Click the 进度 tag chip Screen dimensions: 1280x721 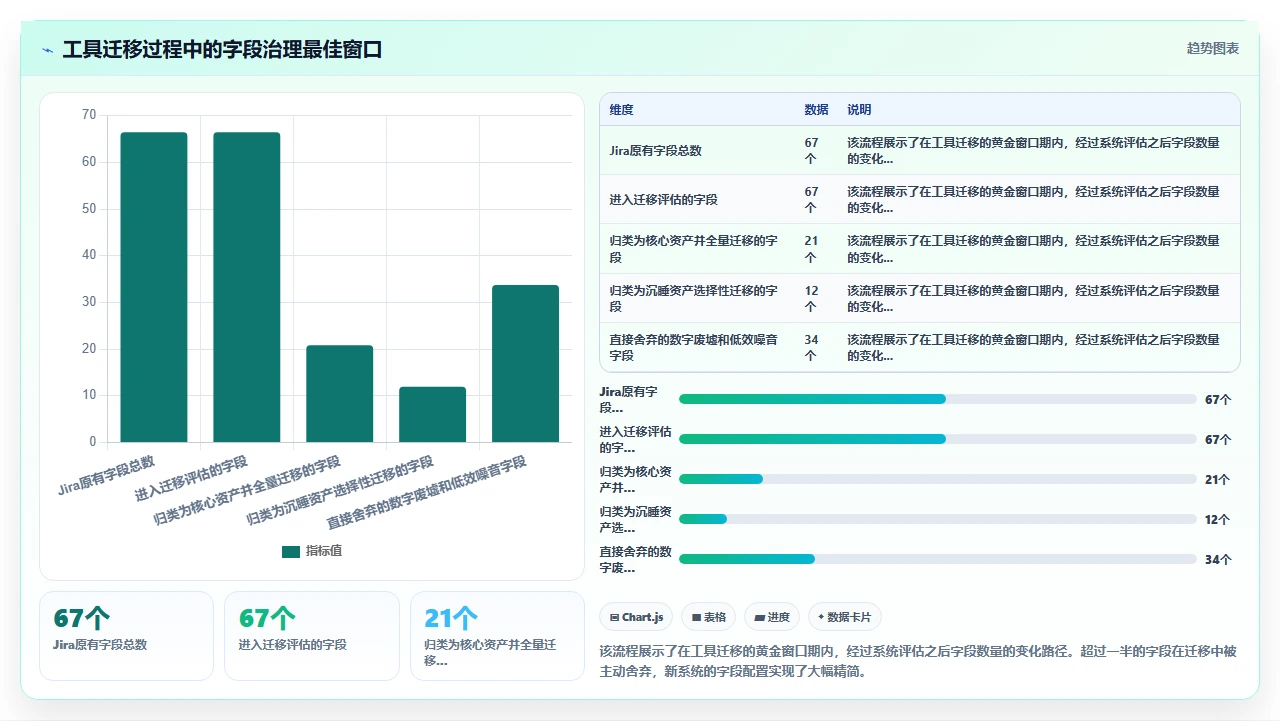pos(772,617)
